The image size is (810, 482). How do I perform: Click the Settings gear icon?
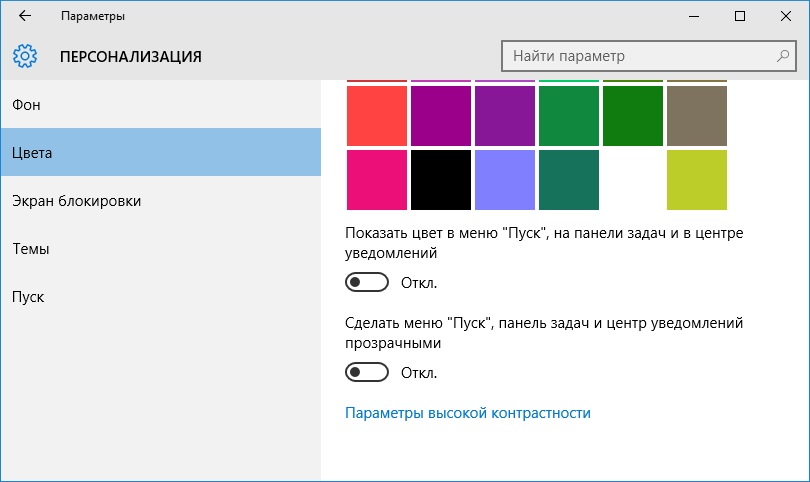tap(25, 56)
